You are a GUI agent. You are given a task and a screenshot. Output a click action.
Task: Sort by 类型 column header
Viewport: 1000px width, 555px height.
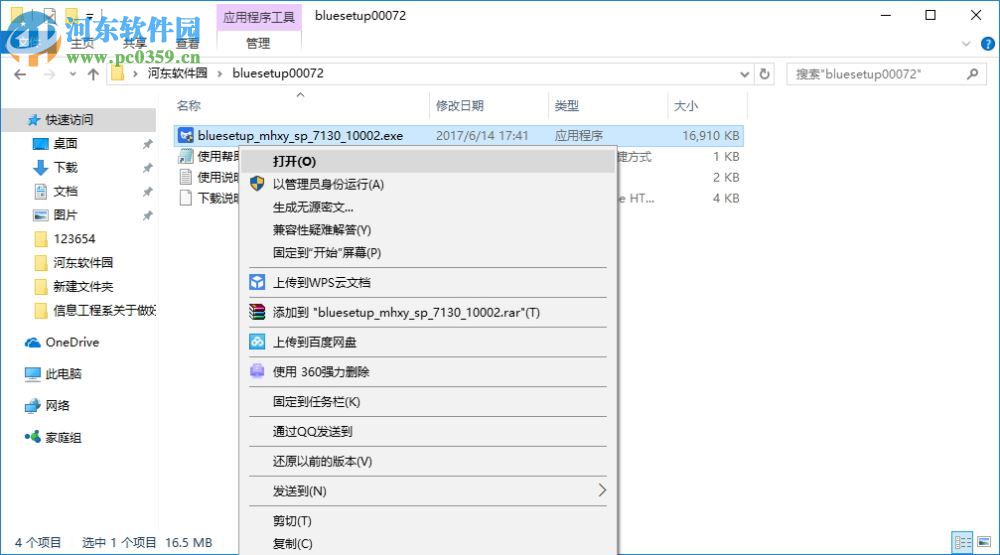click(x=566, y=106)
